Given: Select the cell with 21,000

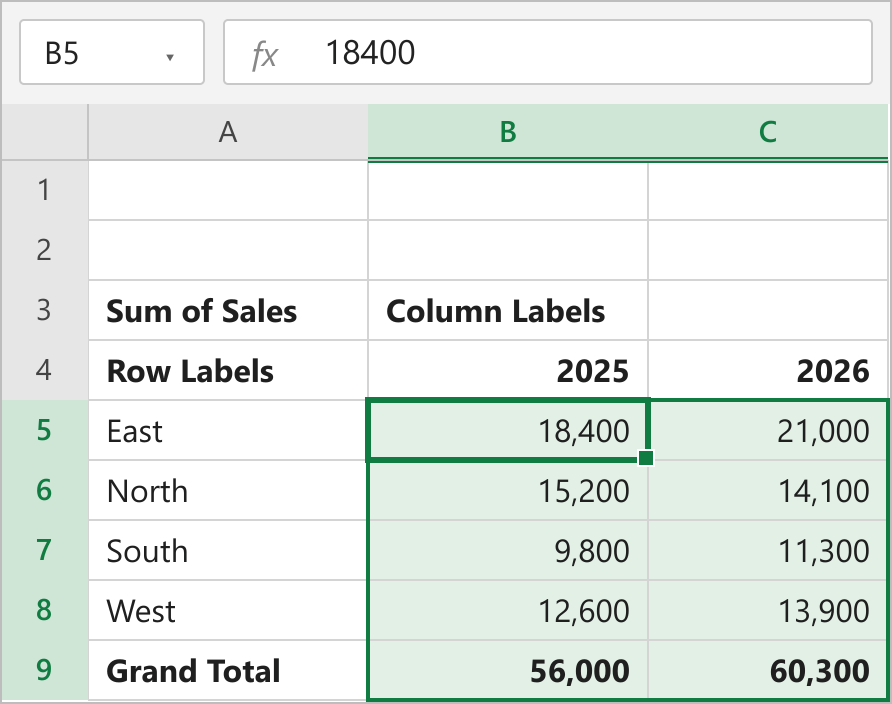Looking at the screenshot, I should point(768,430).
